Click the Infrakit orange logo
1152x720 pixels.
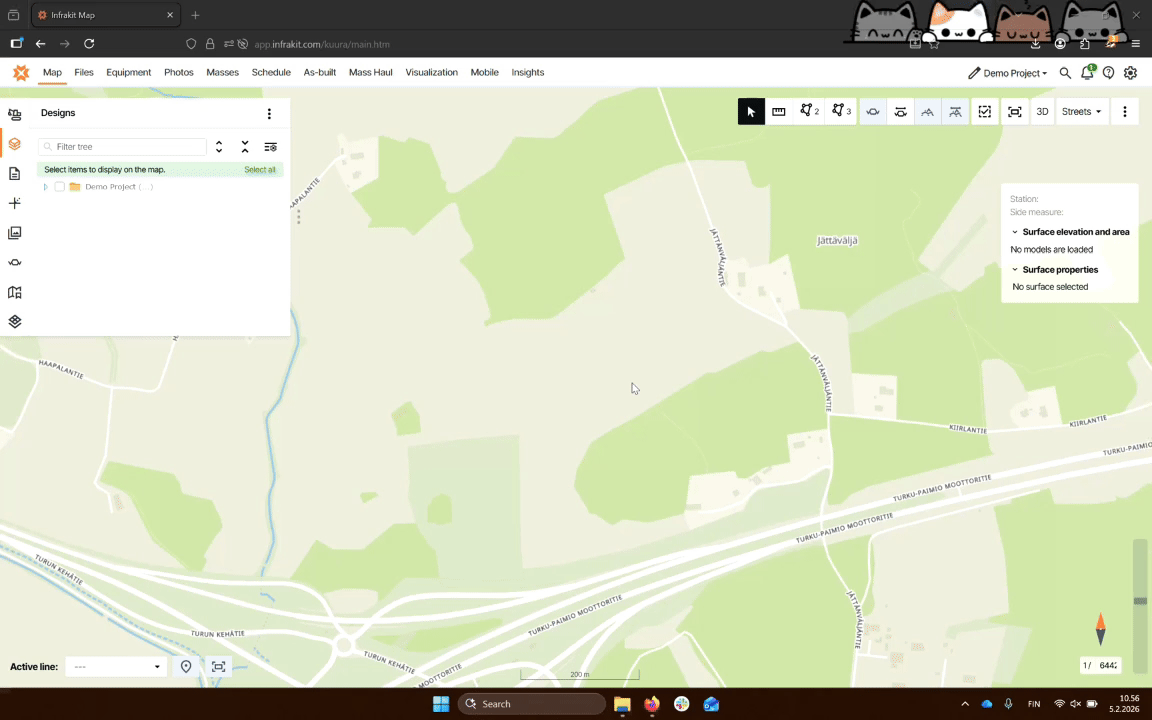pyautogui.click(x=21, y=73)
